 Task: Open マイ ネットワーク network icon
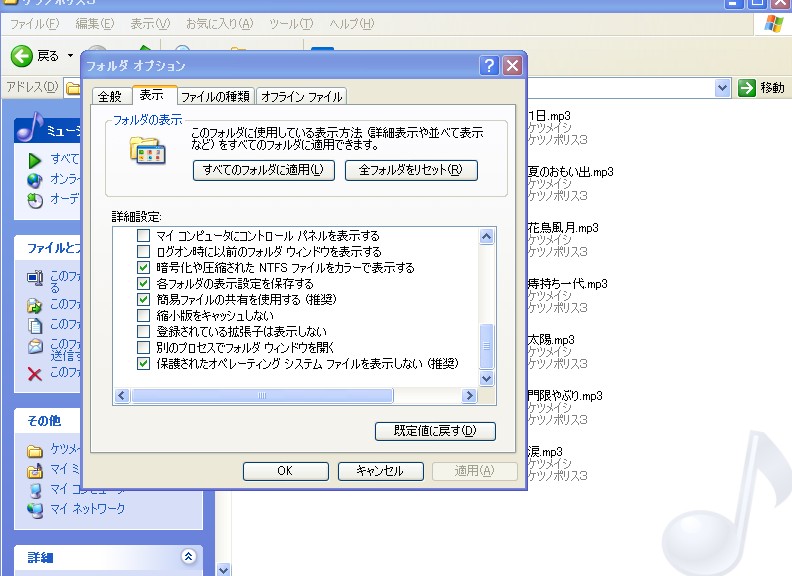click(35, 509)
